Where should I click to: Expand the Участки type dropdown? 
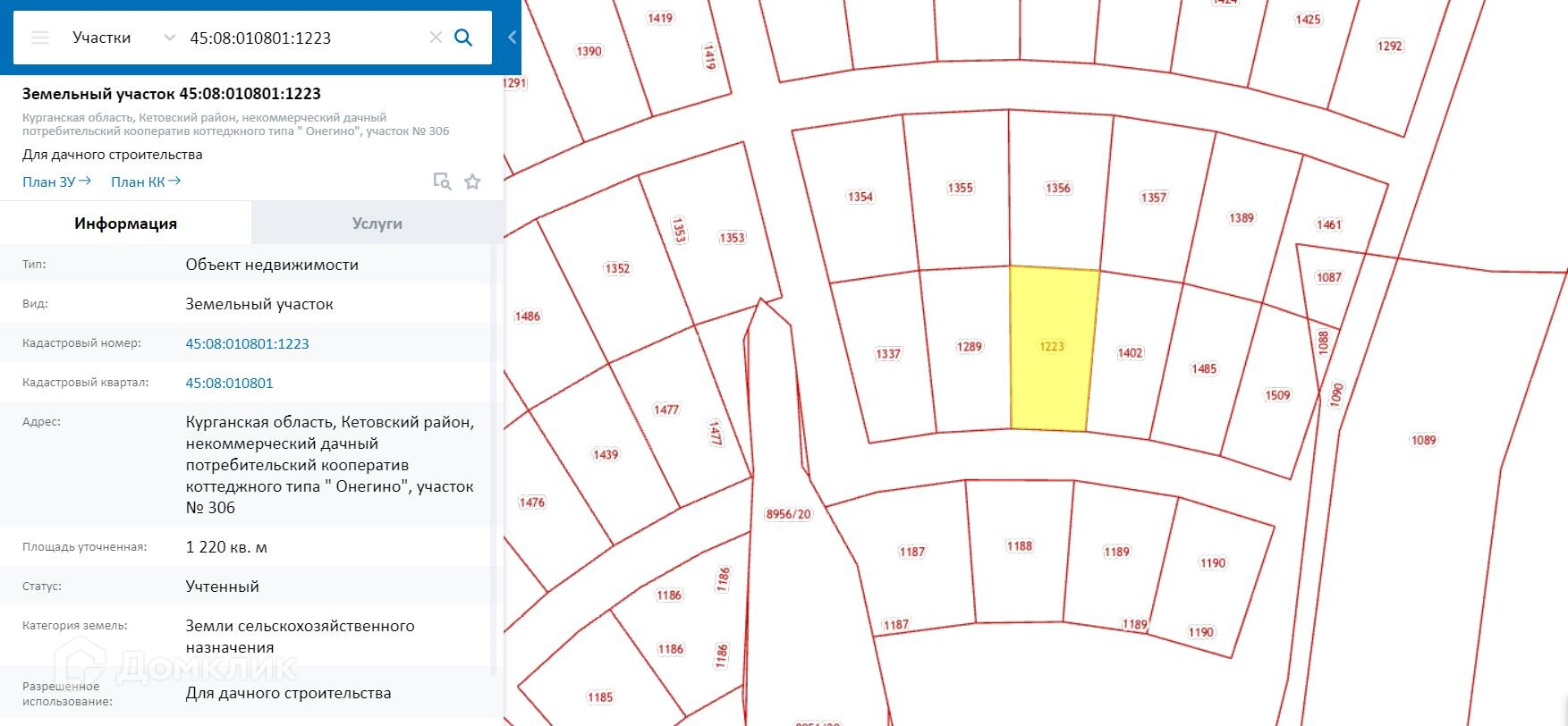point(169,38)
